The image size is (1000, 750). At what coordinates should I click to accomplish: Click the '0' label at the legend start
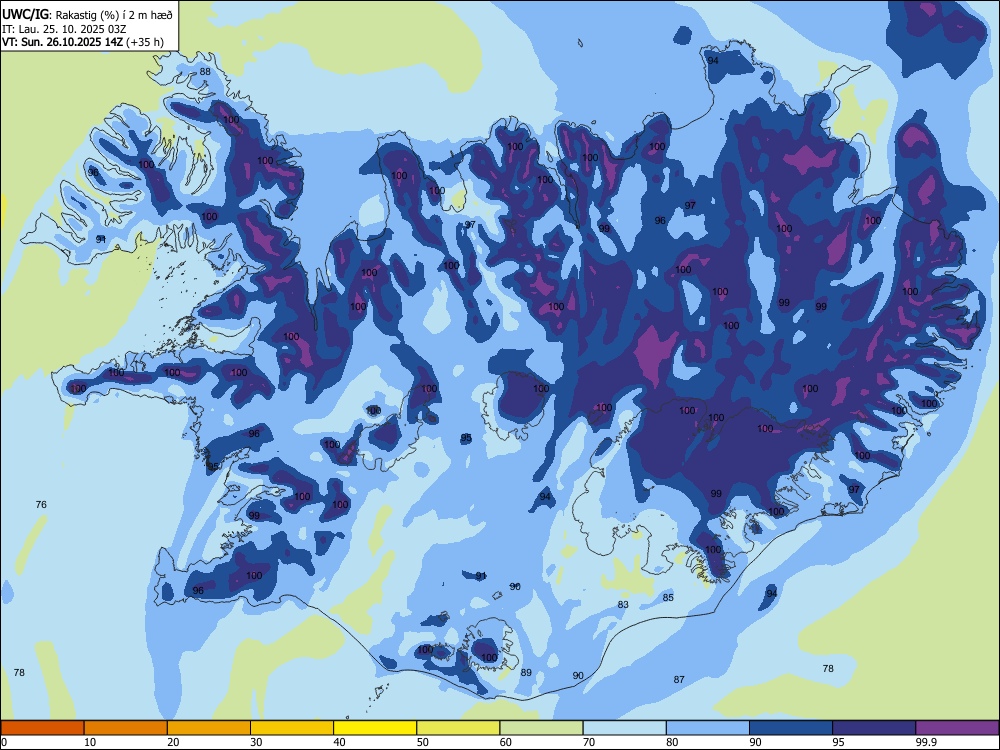4,742
